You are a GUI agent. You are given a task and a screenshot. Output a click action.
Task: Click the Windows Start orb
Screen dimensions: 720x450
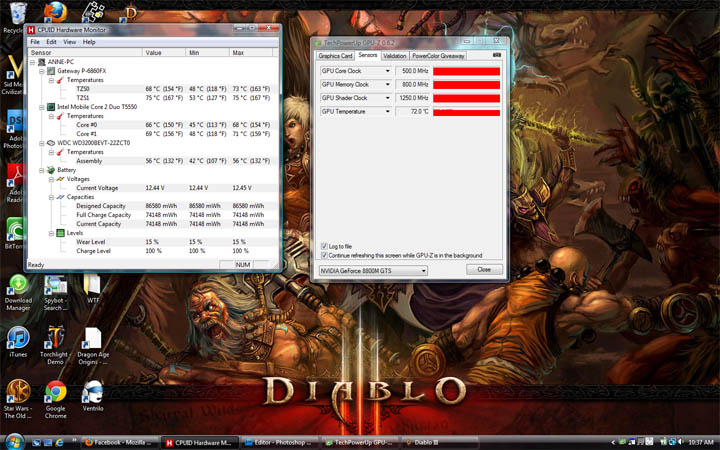coord(14,442)
